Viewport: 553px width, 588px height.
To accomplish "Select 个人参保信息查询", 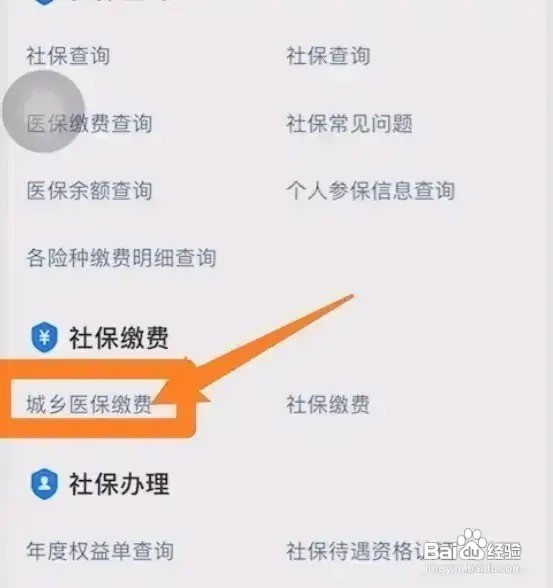I will [370, 190].
